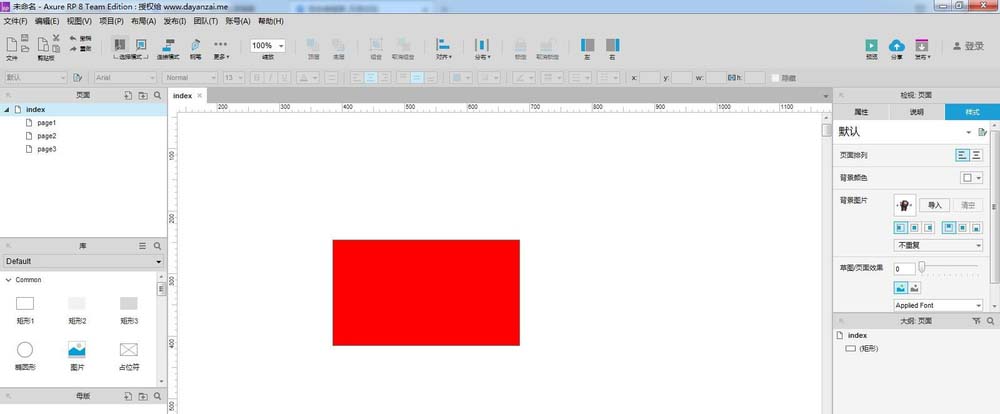Click the redo arrow in toolbar
1000x414 pixels.
pos(73,48)
